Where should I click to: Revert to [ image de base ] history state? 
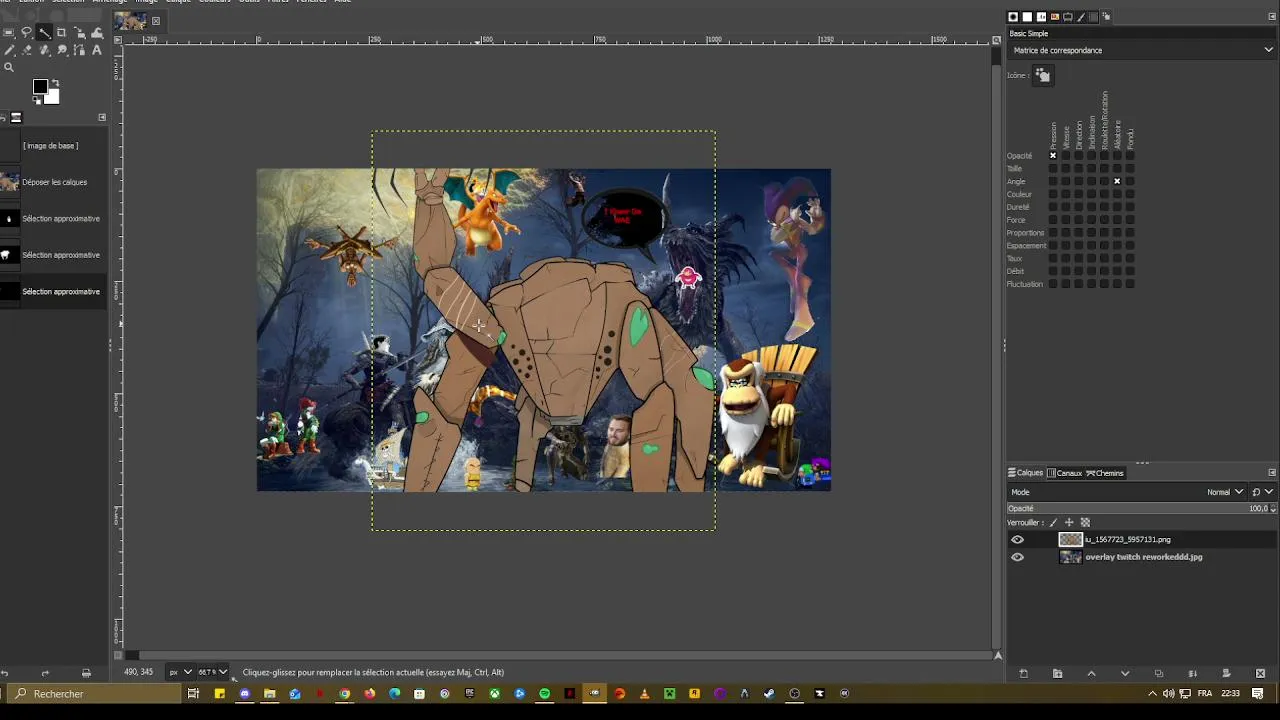coord(54,146)
